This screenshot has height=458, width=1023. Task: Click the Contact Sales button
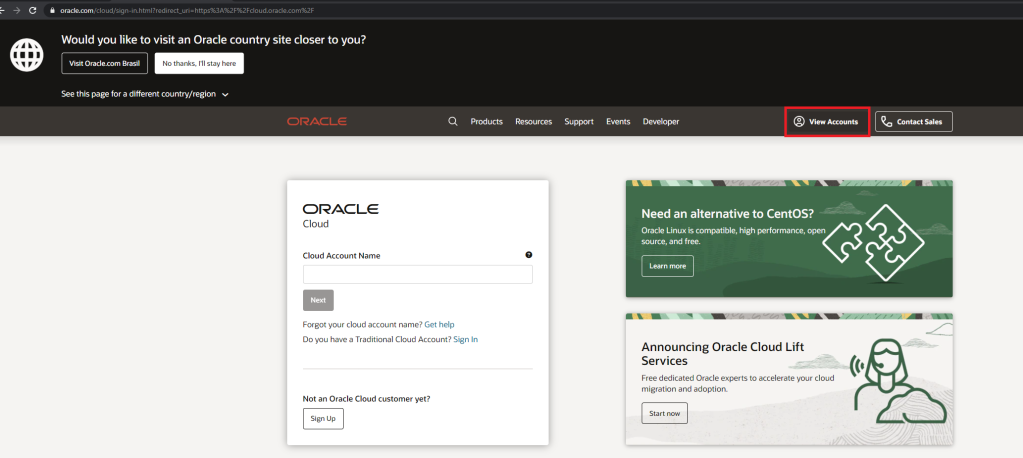coord(913,122)
